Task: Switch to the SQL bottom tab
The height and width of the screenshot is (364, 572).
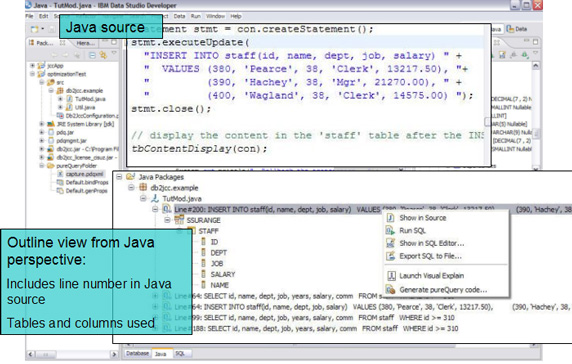Action: click(179, 353)
